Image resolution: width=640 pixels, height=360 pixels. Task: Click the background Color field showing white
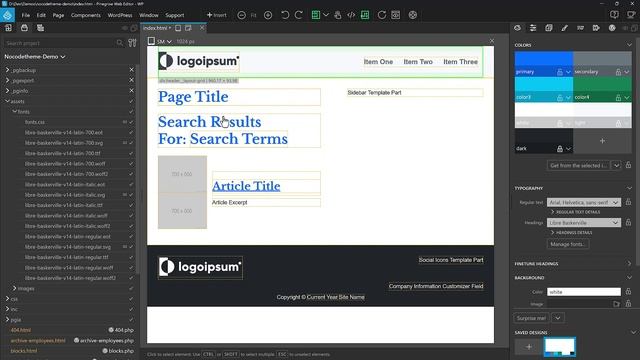click(584, 292)
